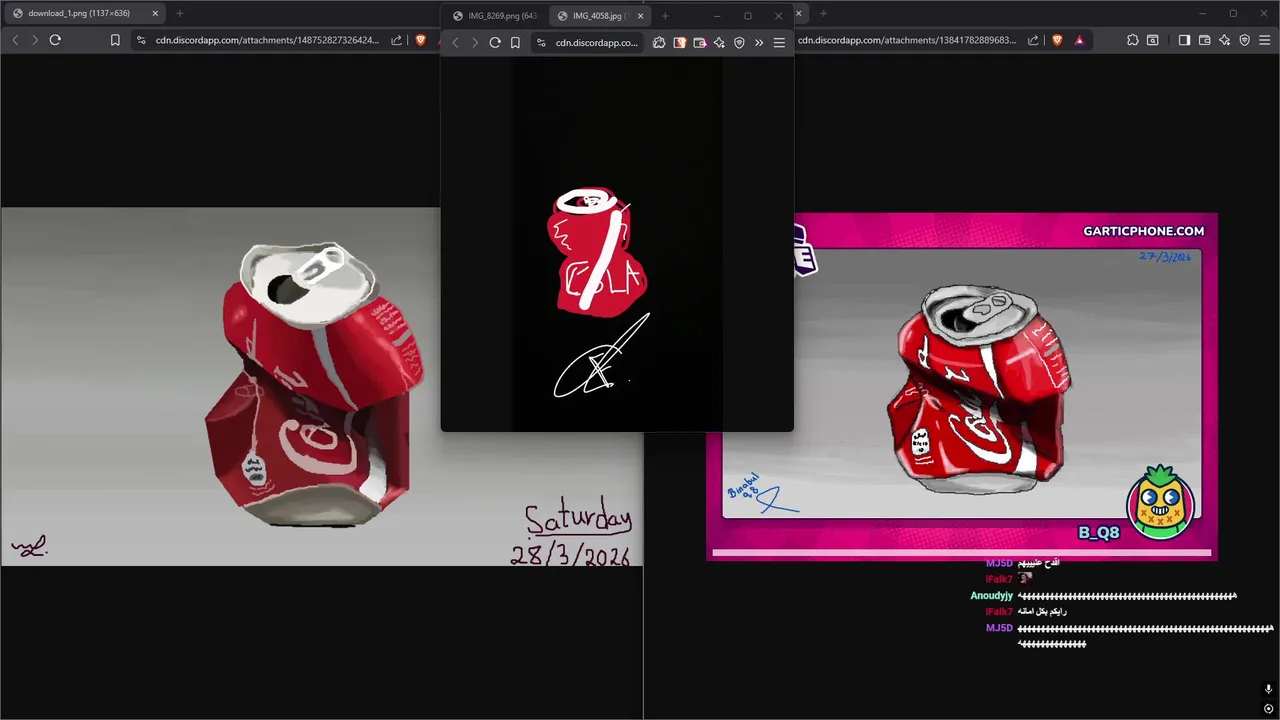Go back in middle browser window
The height and width of the screenshot is (720, 1280).
pos(455,43)
